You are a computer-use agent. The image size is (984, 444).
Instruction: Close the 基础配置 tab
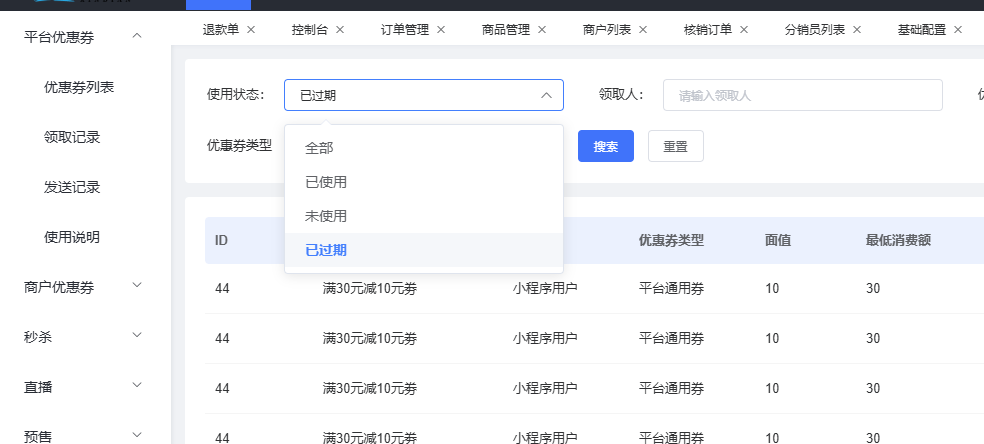pos(958,30)
